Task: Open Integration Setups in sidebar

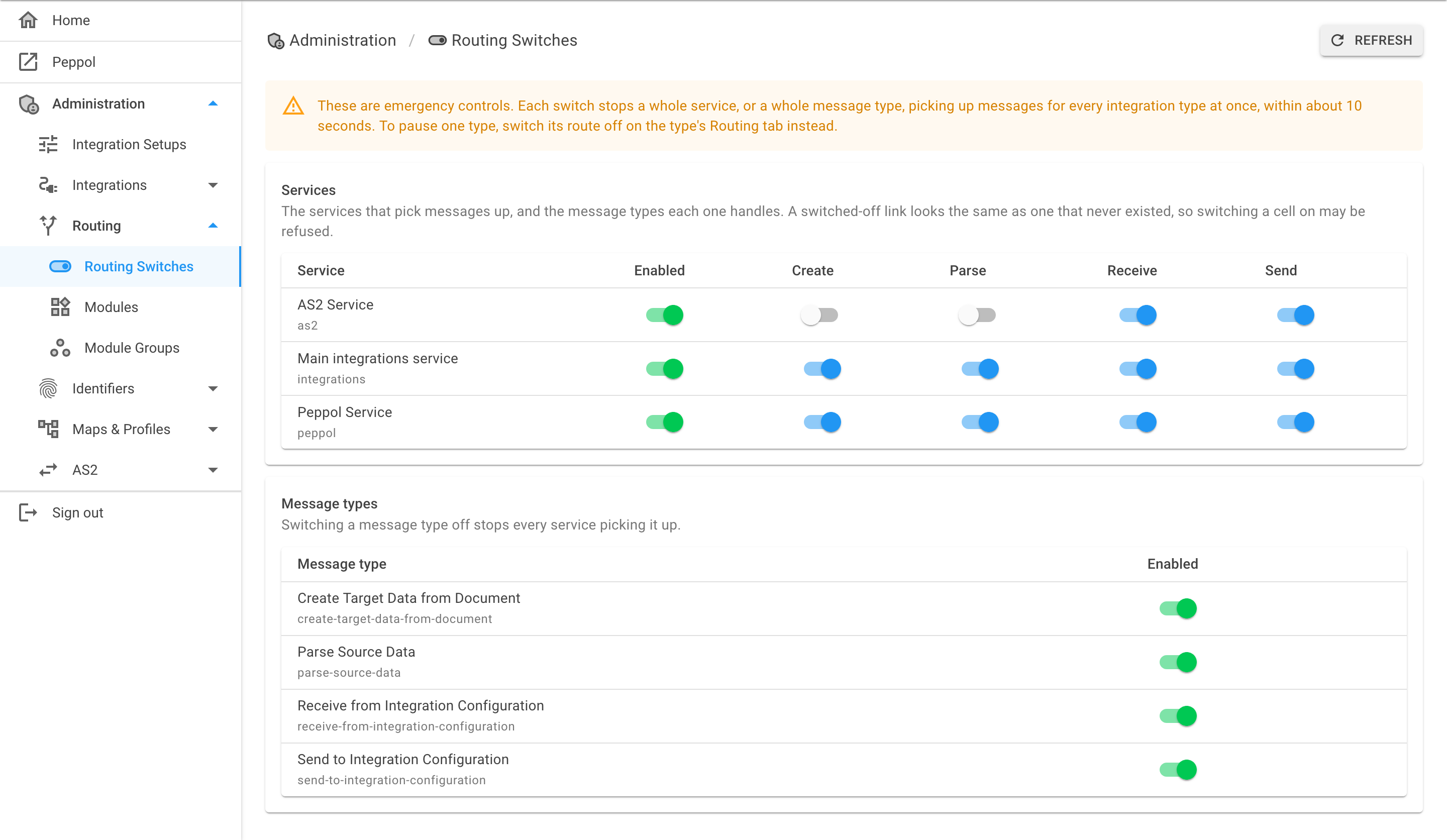Action: click(121, 145)
